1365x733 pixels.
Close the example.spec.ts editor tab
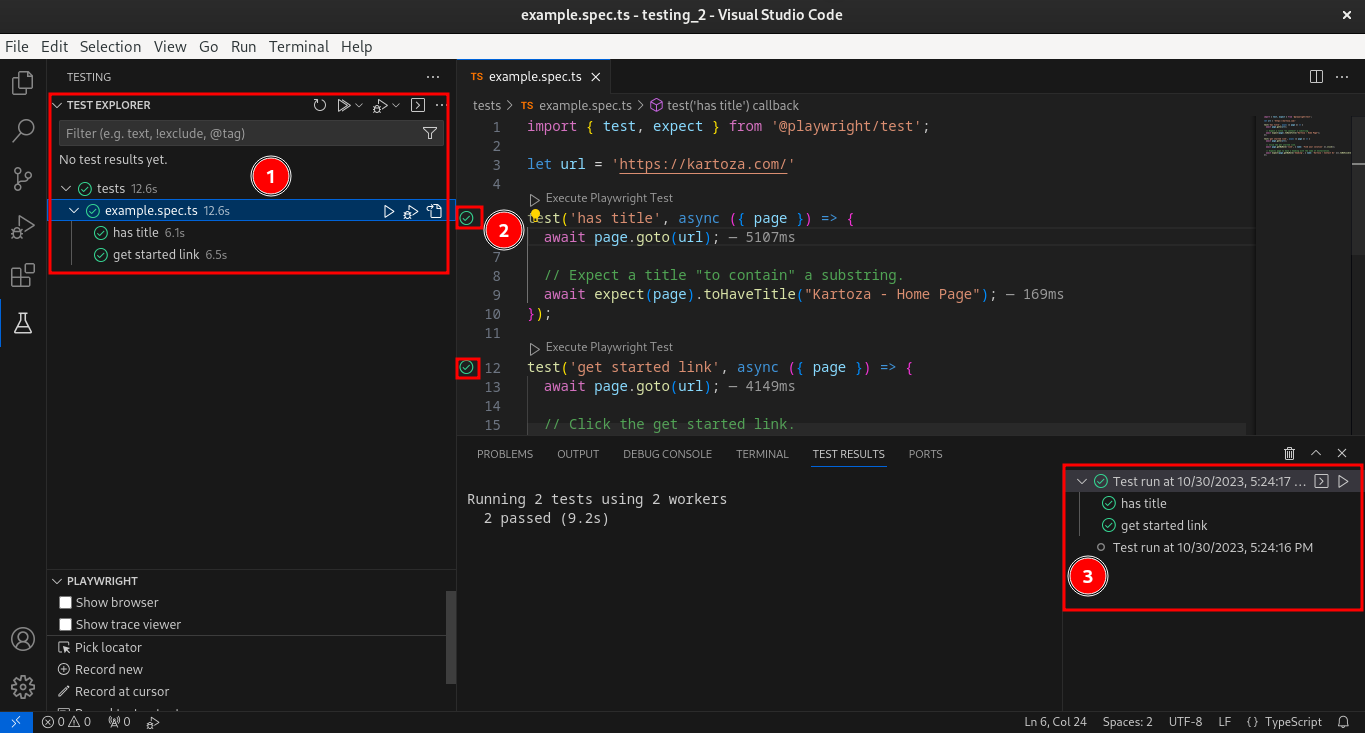596,77
